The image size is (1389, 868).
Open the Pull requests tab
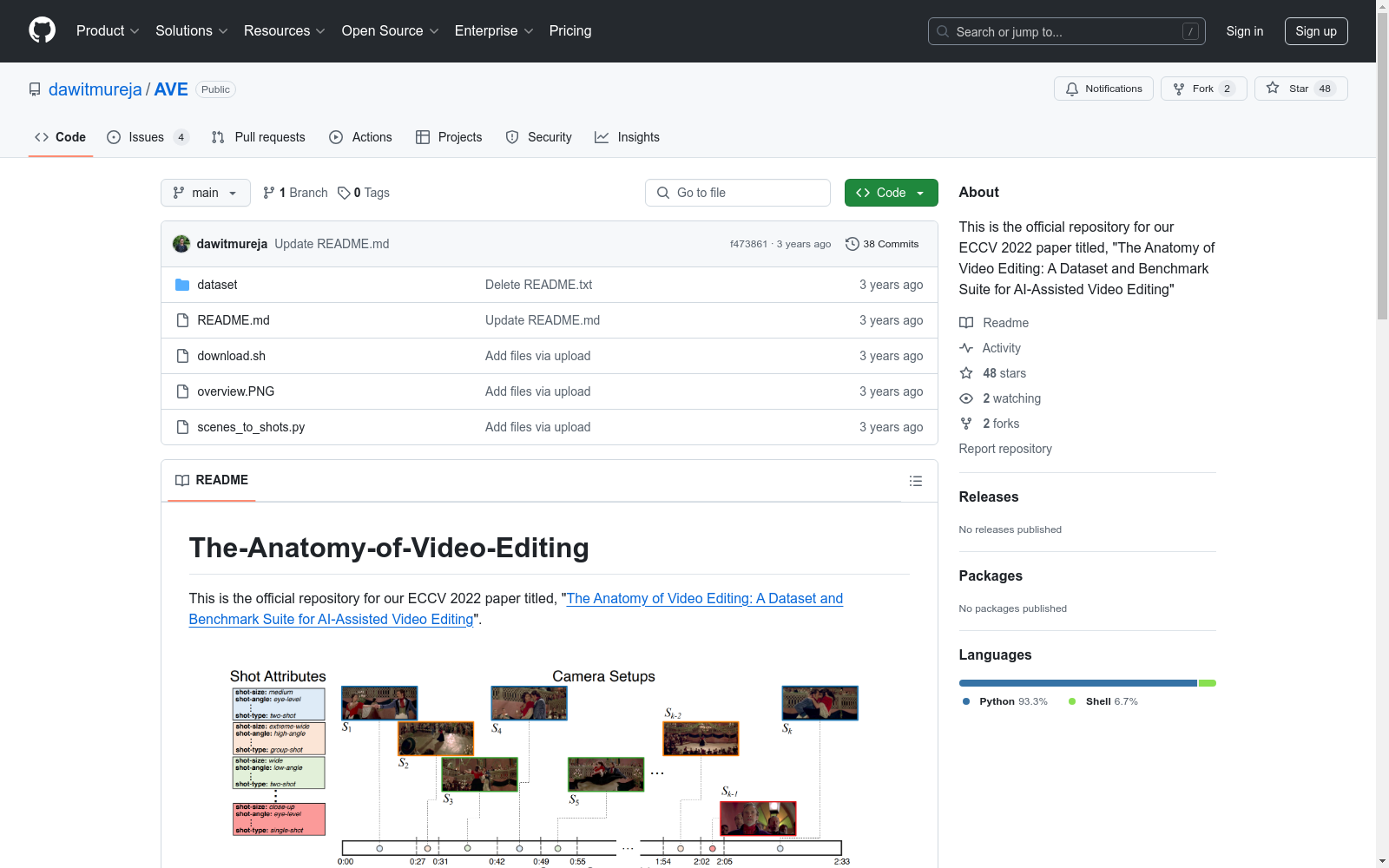pyautogui.click(x=258, y=137)
